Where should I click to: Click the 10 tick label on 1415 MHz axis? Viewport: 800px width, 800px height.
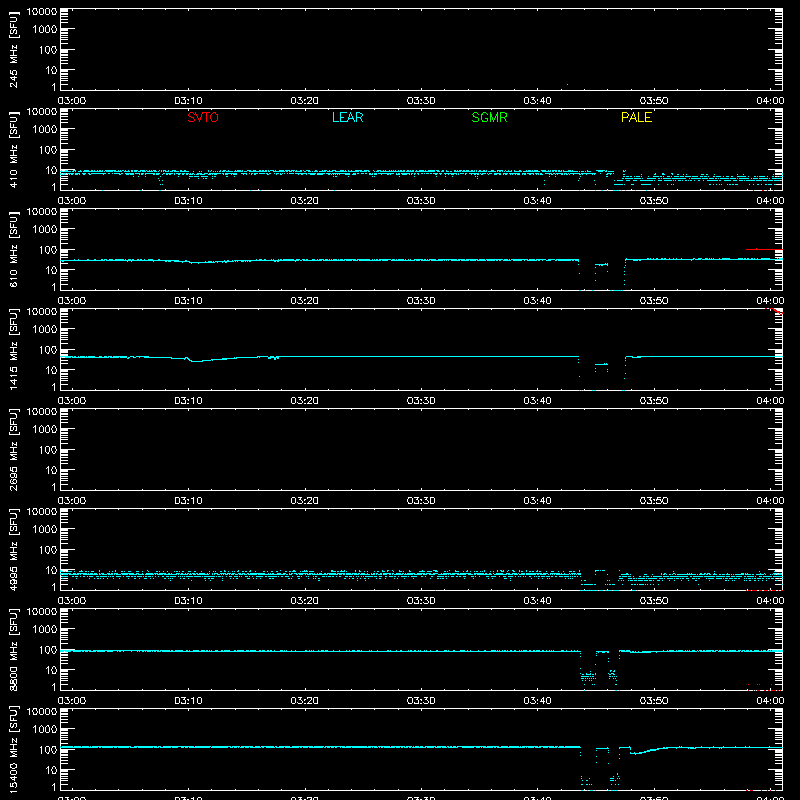coord(51,370)
